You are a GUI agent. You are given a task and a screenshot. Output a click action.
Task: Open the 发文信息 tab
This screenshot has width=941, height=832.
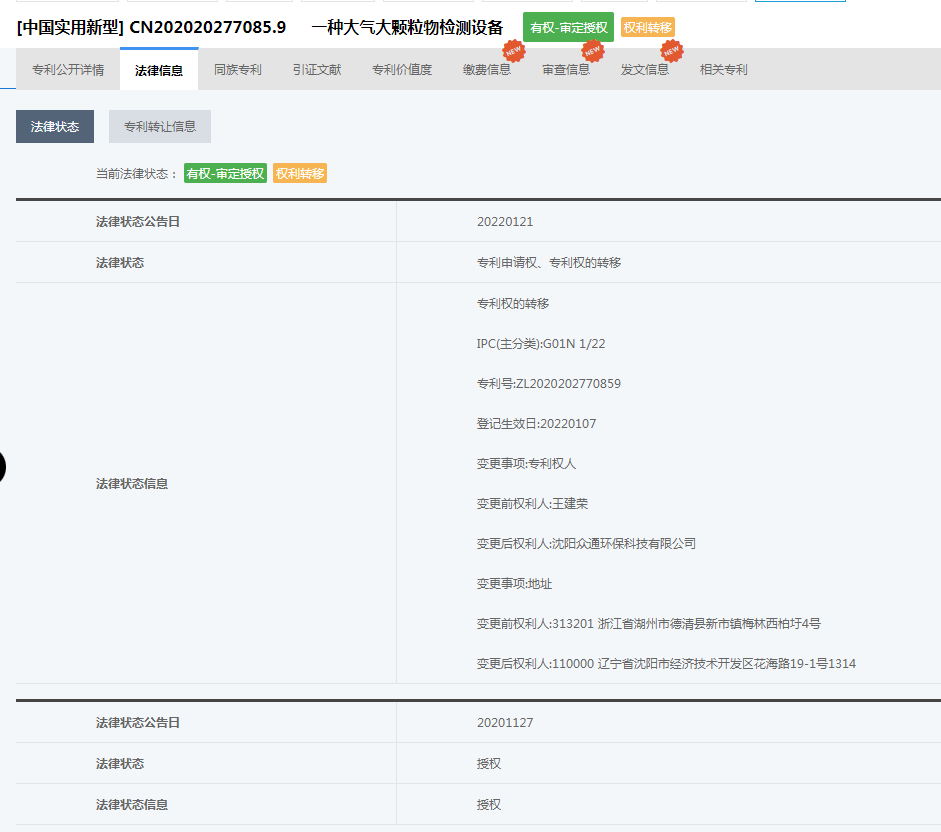pos(645,70)
